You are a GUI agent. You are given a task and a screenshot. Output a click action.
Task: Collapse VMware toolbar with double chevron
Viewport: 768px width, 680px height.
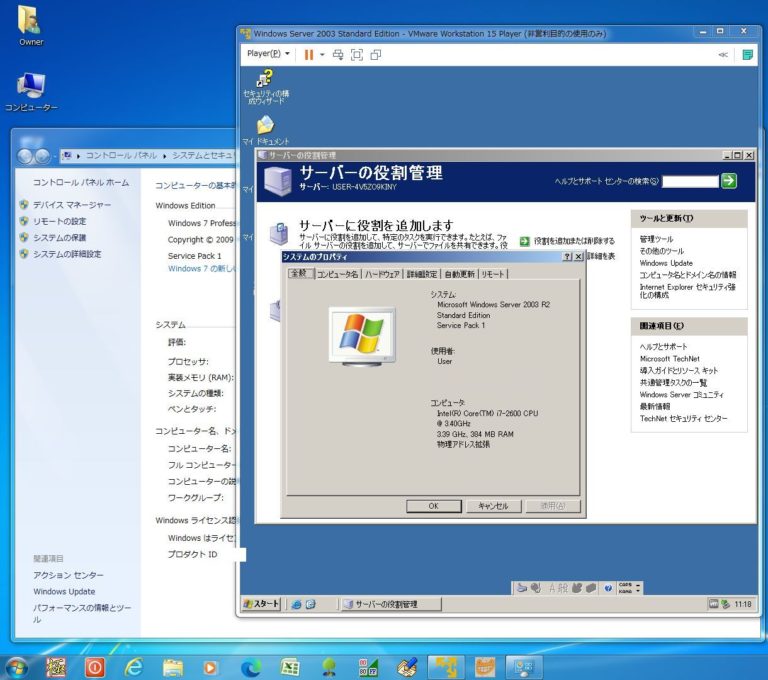pyautogui.click(x=722, y=54)
